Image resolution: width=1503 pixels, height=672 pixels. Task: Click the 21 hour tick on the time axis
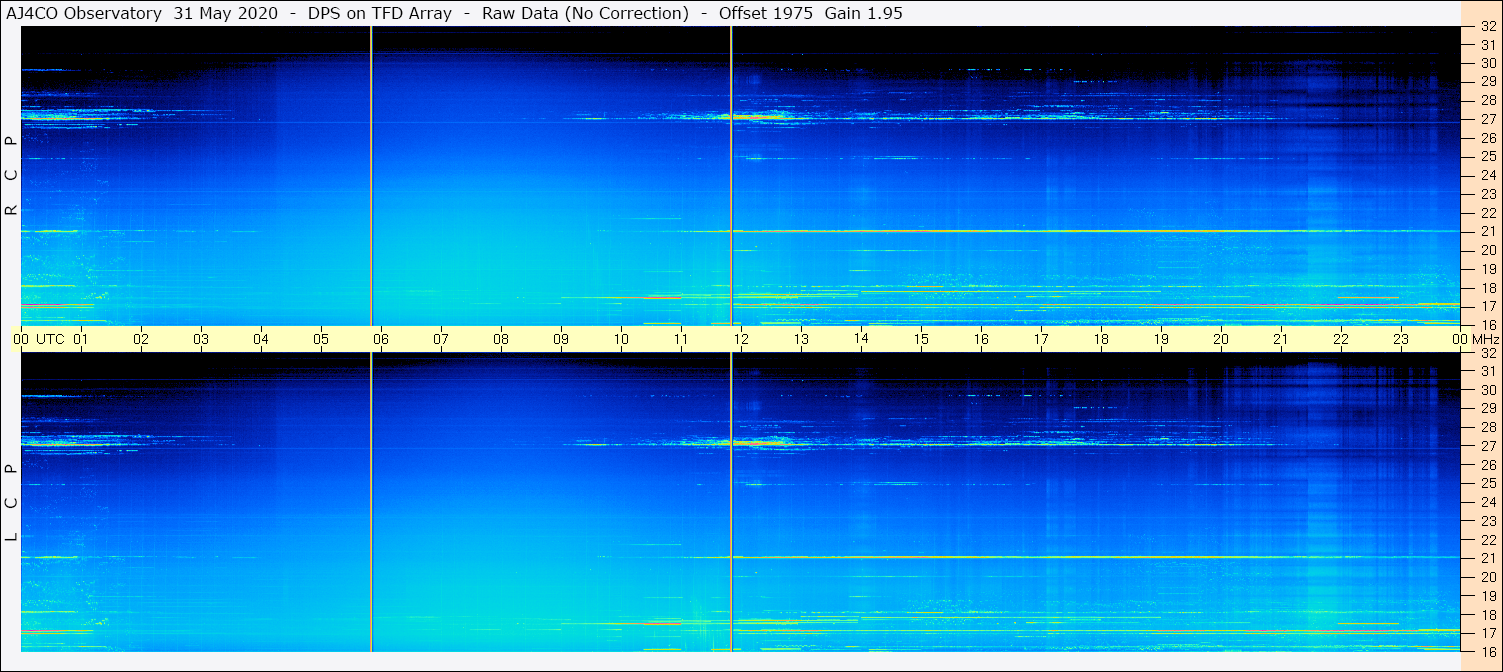[x=1281, y=340]
